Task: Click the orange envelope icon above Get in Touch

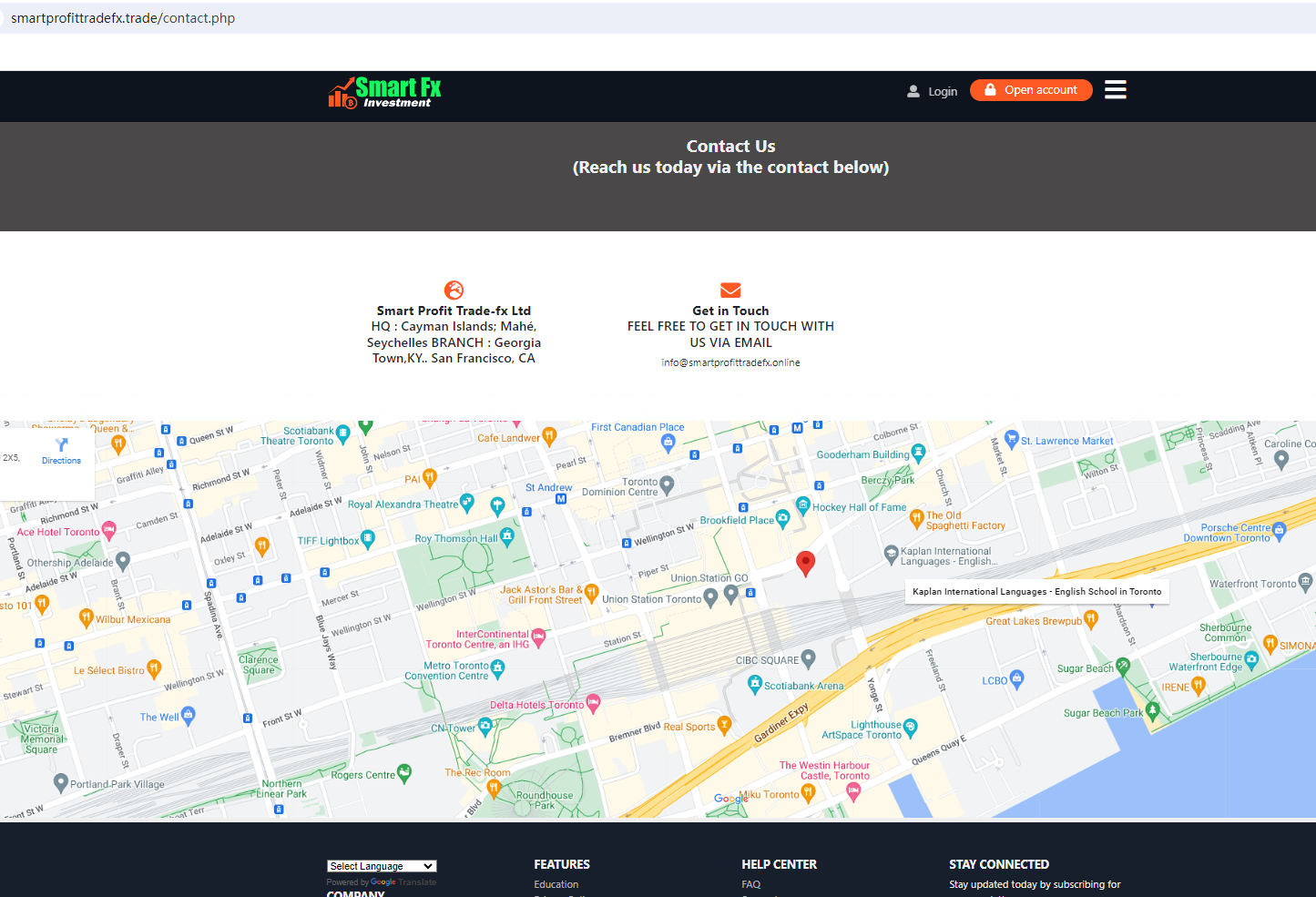Action: click(x=730, y=290)
